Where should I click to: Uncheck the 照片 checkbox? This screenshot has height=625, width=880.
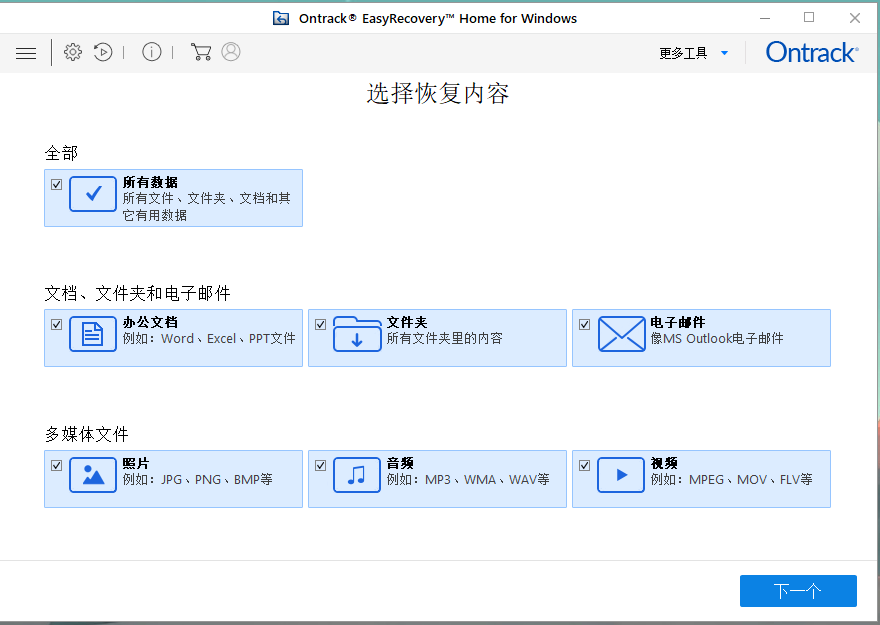56,465
